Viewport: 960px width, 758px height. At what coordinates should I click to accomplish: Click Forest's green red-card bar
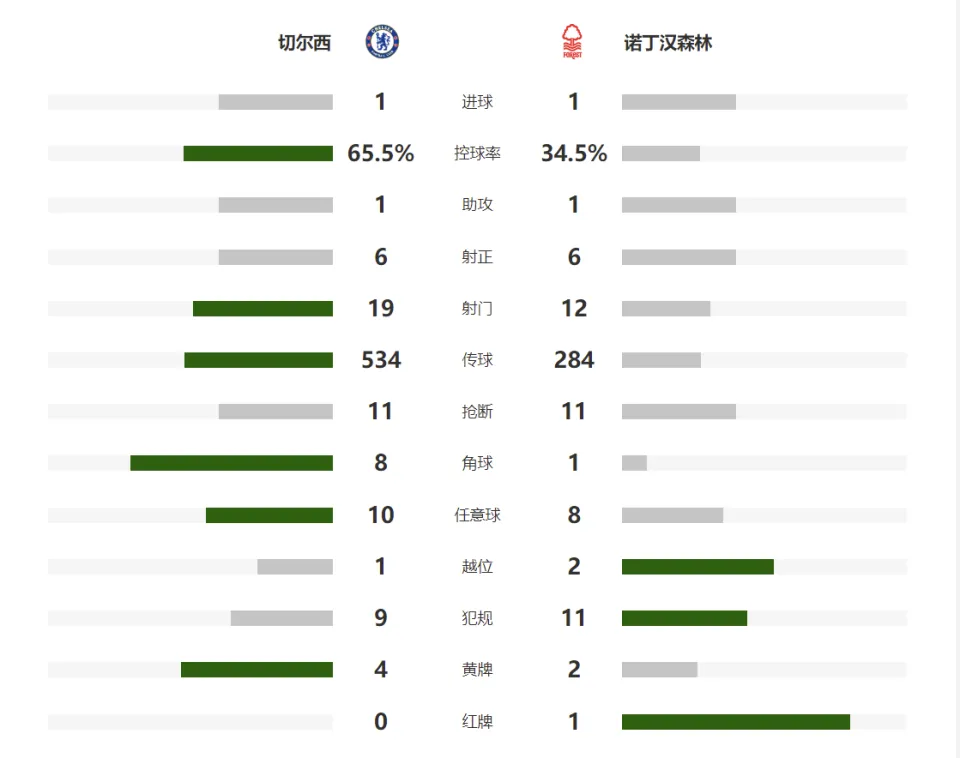pyautogui.click(x=736, y=722)
